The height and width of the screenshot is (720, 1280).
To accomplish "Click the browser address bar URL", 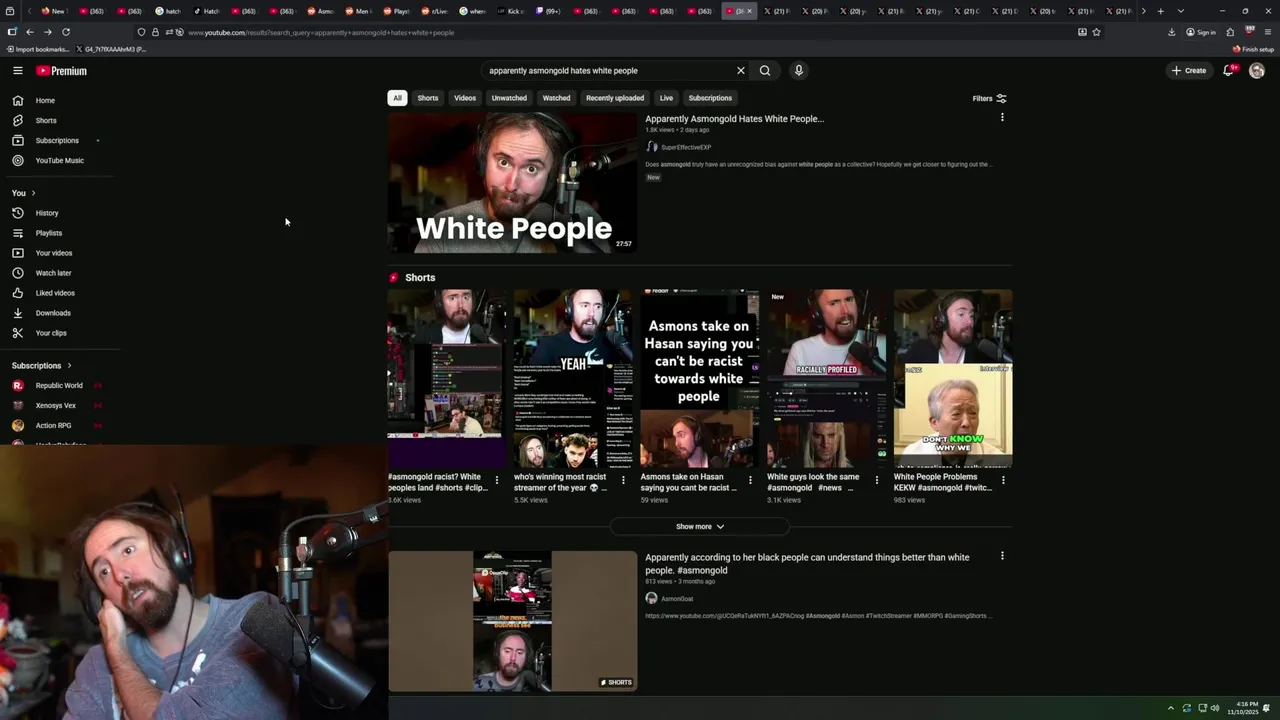I will (x=321, y=32).
